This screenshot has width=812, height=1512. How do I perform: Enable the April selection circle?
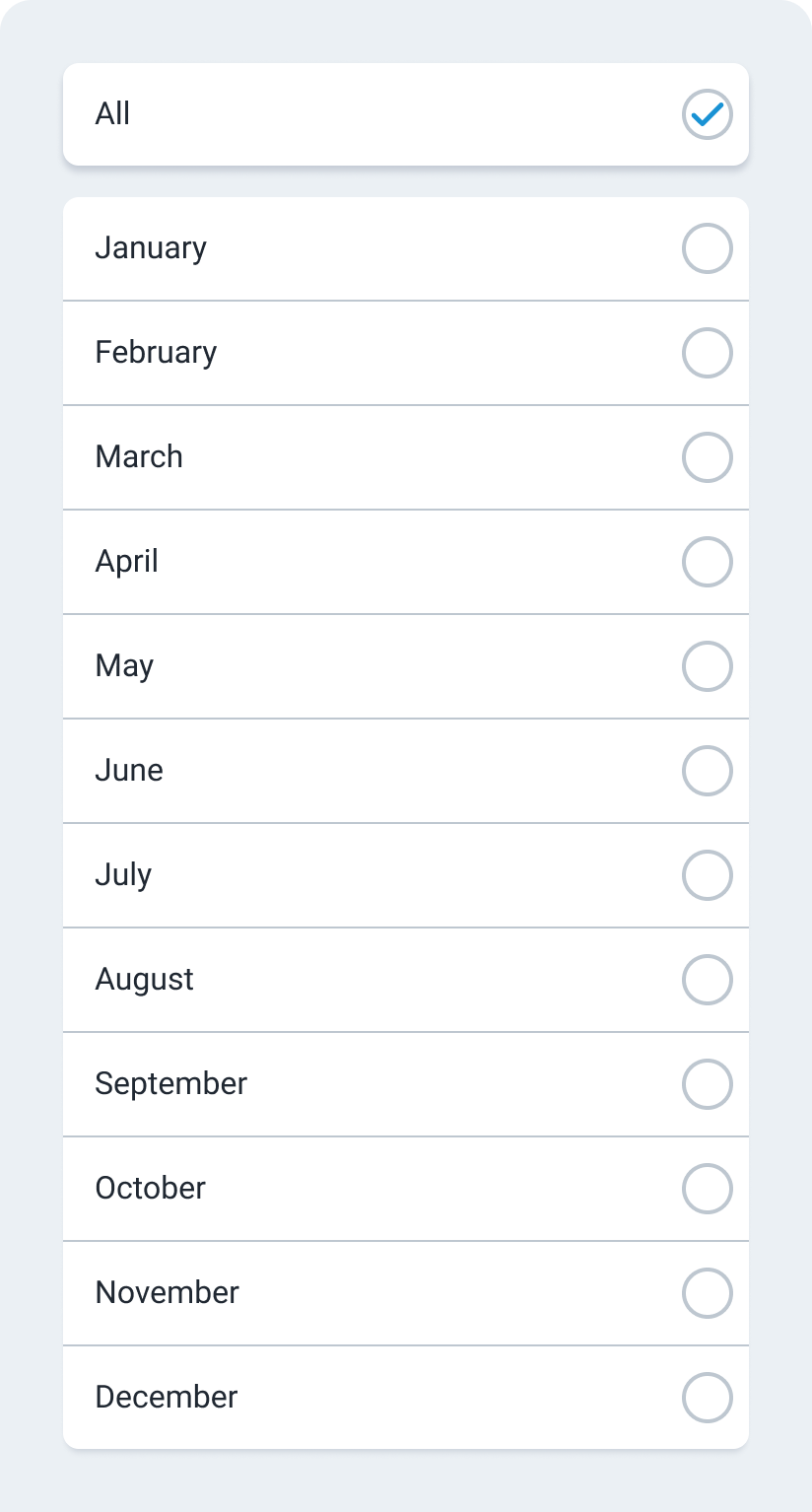tap(707, 562)
